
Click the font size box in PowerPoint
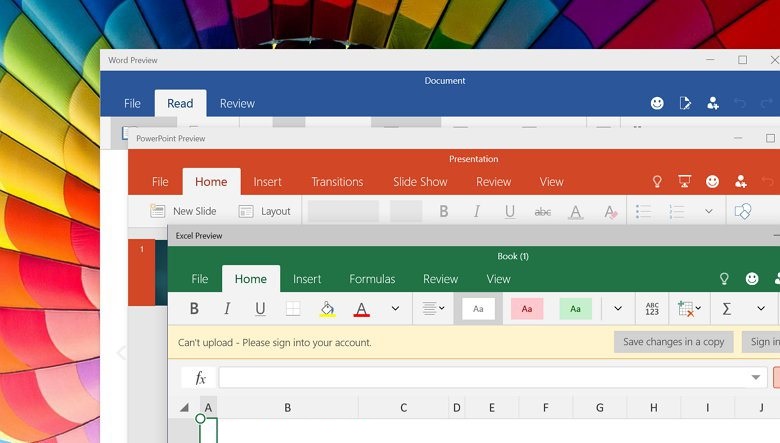pos(406,211)
